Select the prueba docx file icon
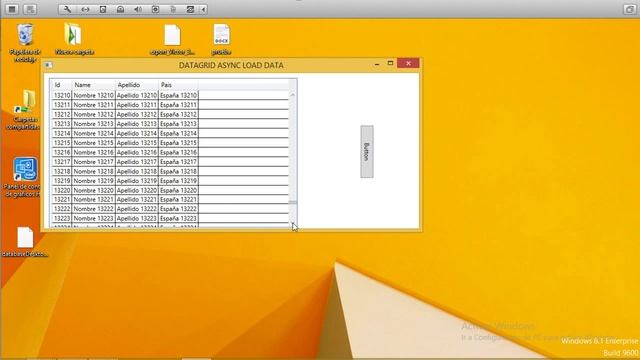 click(x=222, y=40)
